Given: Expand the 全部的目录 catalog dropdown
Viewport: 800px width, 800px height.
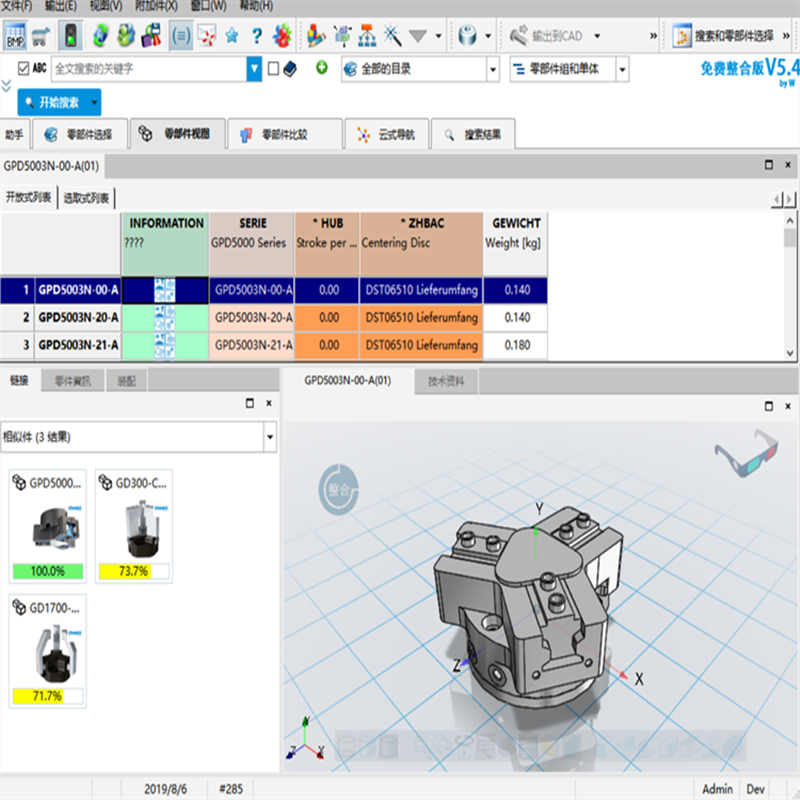Looking at the screenshot, I should [x=492, y=69].
